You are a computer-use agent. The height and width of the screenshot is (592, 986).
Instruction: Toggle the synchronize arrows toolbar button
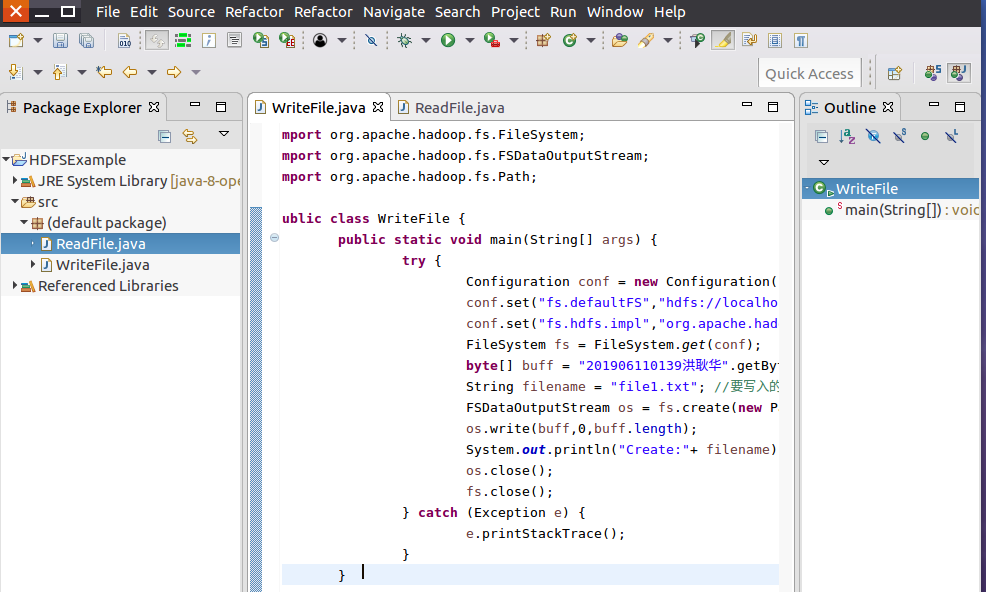coord(157,41)
